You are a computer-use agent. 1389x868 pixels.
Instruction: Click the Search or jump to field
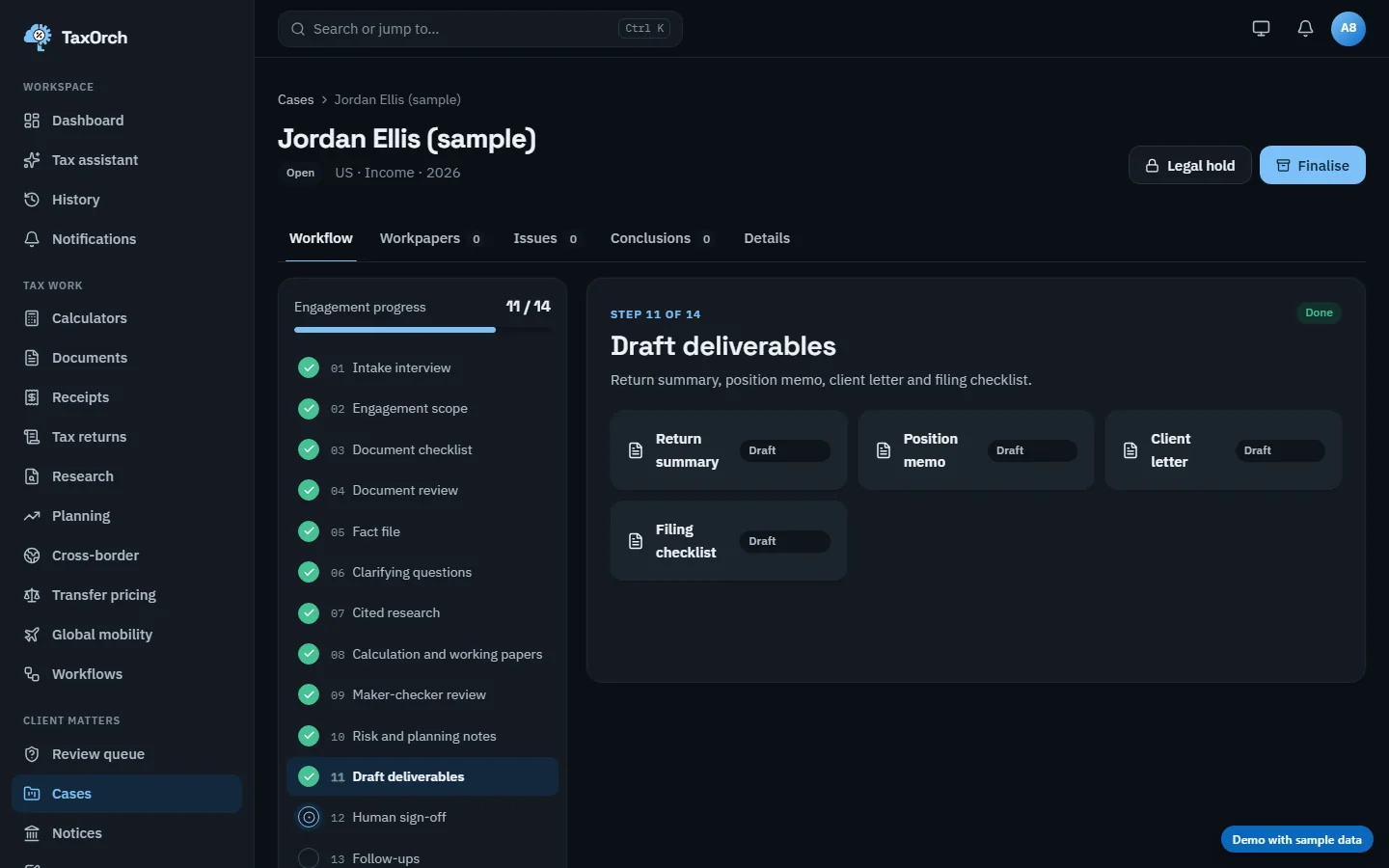(480, 29)
